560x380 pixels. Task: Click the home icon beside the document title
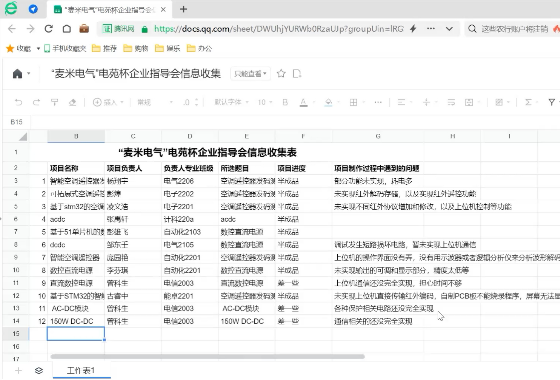click(x=17, y=74)
